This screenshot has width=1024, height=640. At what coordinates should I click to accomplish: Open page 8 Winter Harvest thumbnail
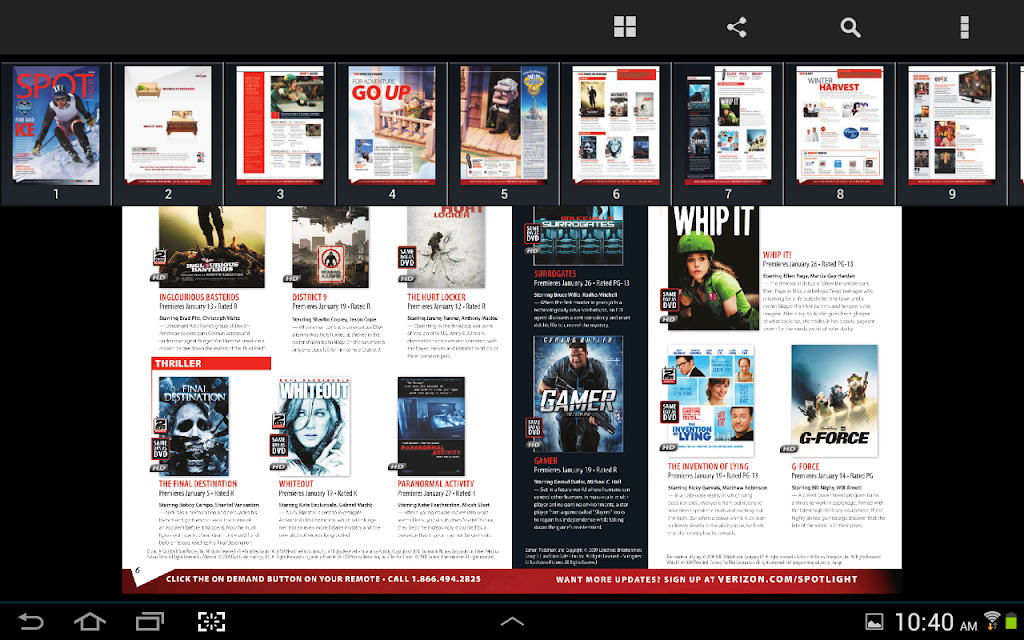[x=840, y=125]
